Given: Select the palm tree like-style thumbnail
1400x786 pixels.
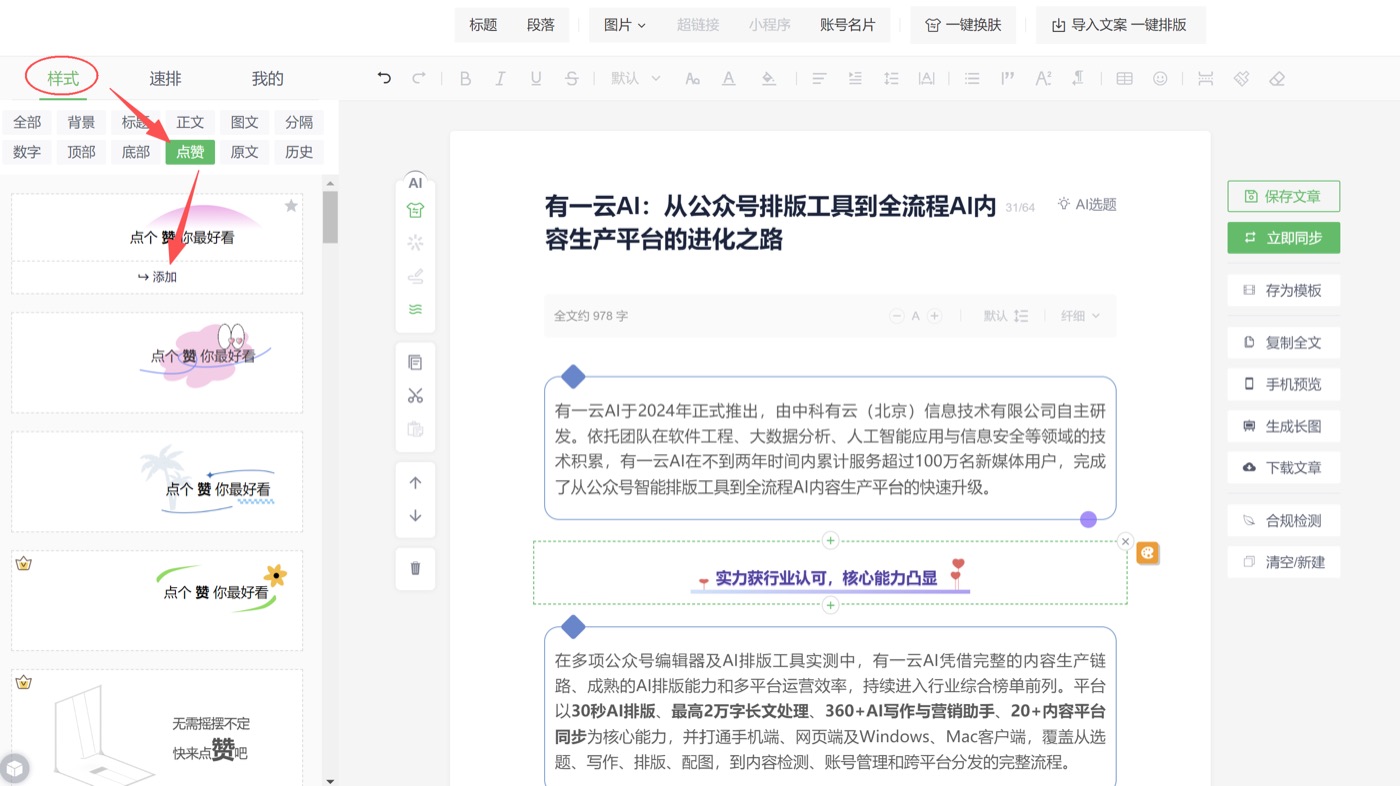Looking at the screenshot, I should (157, 482).
